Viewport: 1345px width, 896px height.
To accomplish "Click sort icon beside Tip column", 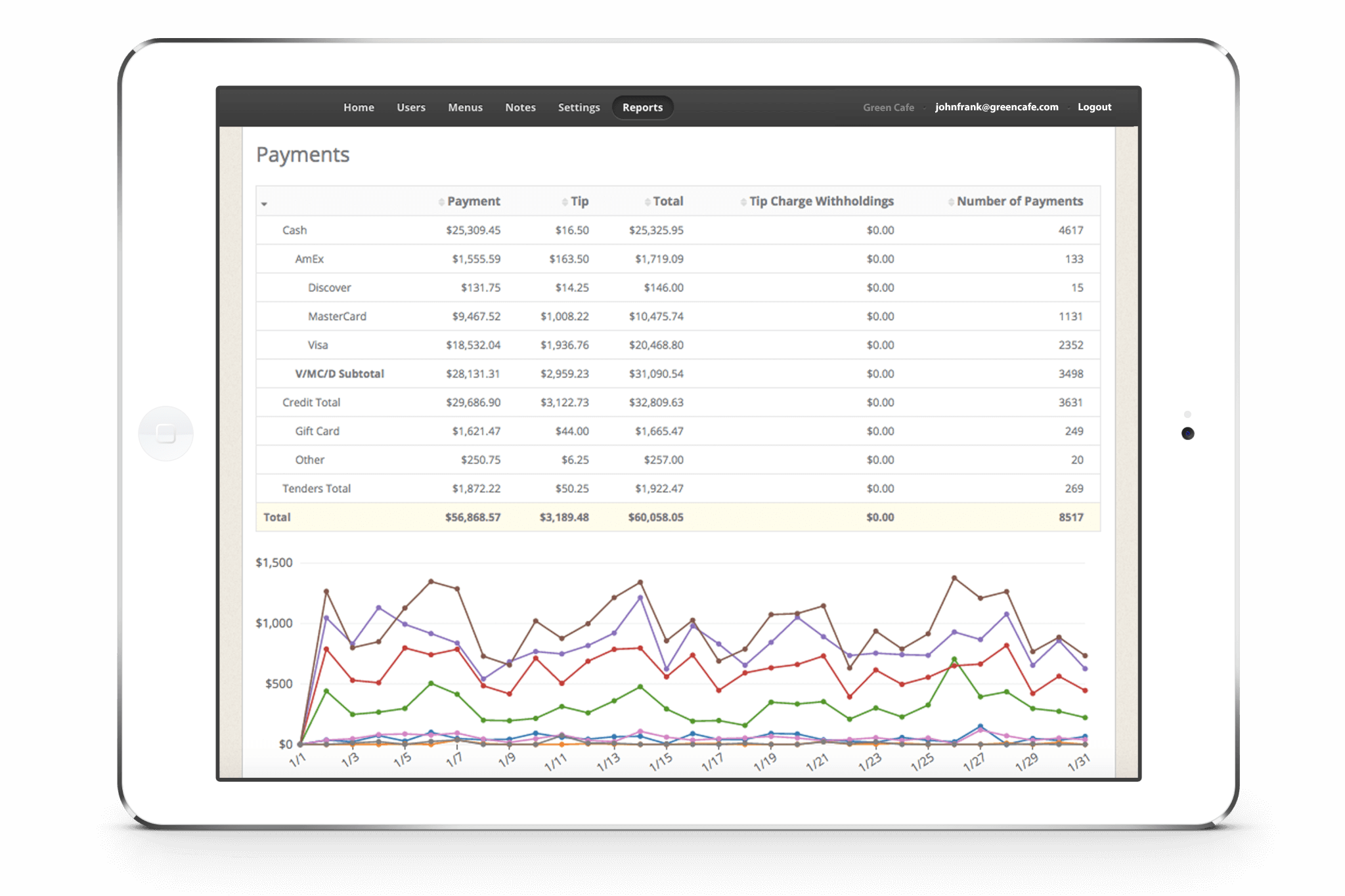I will point(565,202).
